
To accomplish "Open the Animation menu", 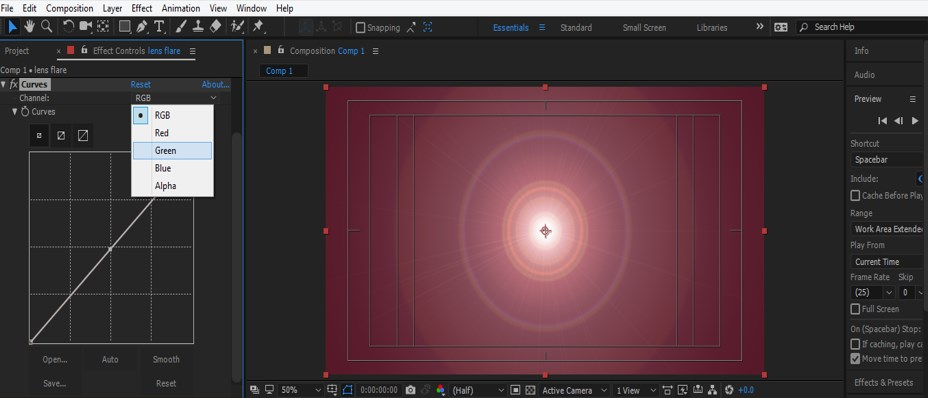I will [181, 8].
